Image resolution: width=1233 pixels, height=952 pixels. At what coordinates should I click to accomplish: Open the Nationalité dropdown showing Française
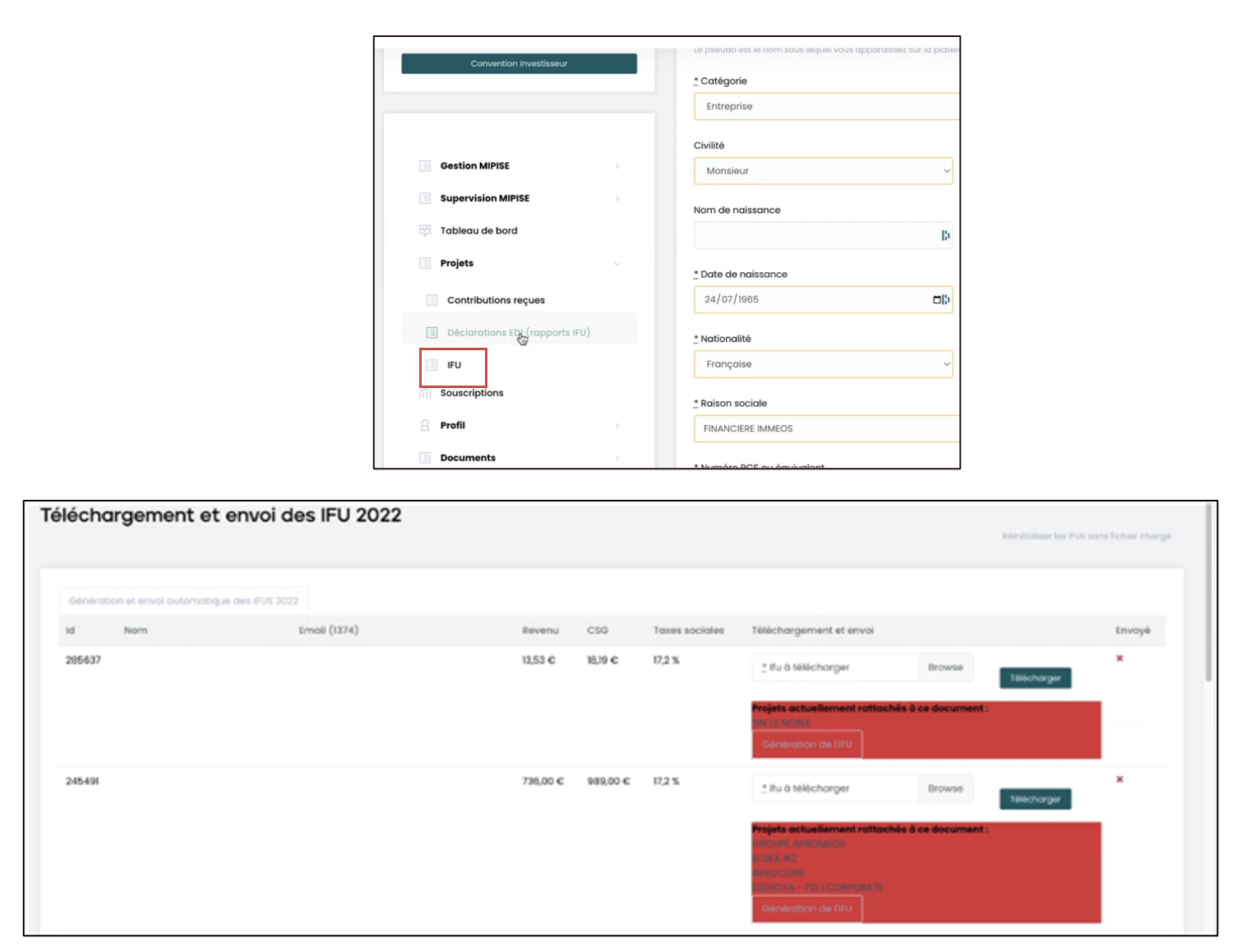[823, 364]
